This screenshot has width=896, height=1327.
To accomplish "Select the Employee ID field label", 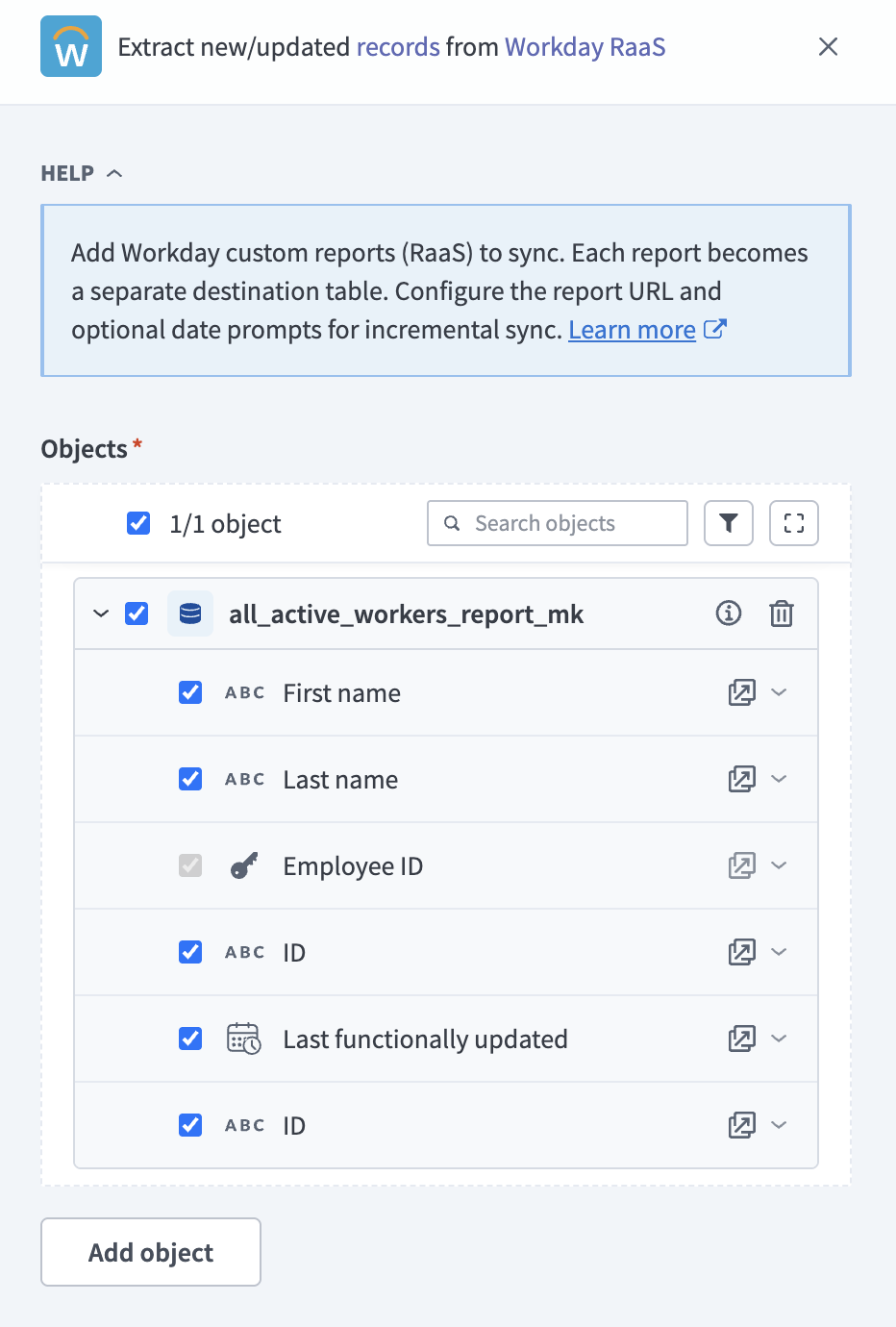I will pos(353,866).
